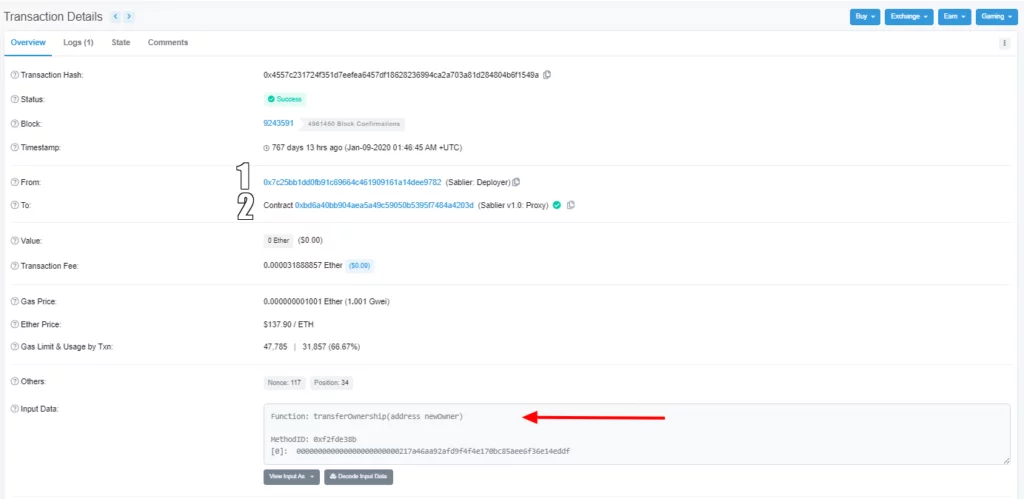The width and height of the screenshot is (1024, 499).
Task: Open the Comments tab
Action: click(x=168, y=43)
